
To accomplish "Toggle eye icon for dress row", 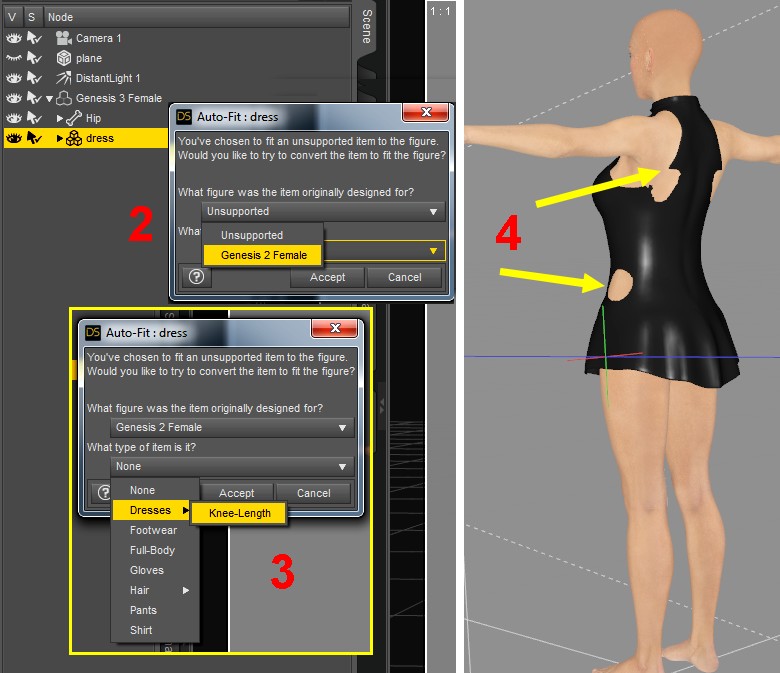I will coord(13,138).
